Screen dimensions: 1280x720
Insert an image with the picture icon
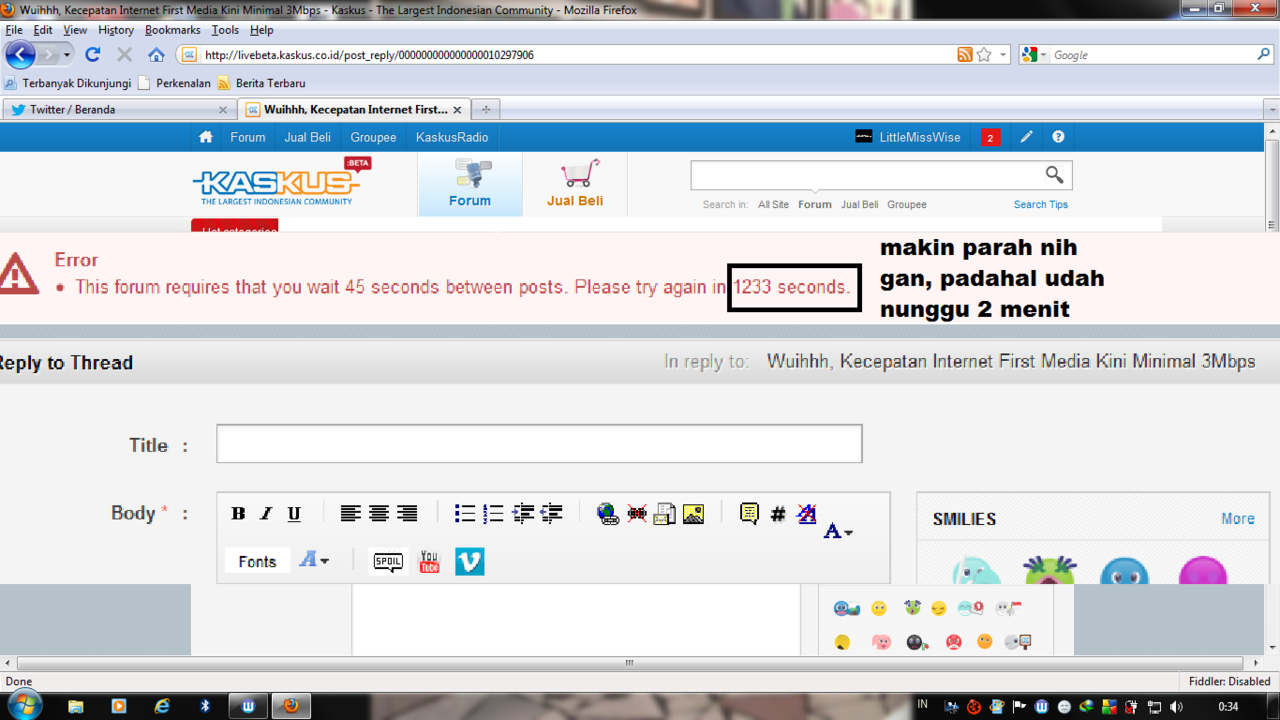693,514
